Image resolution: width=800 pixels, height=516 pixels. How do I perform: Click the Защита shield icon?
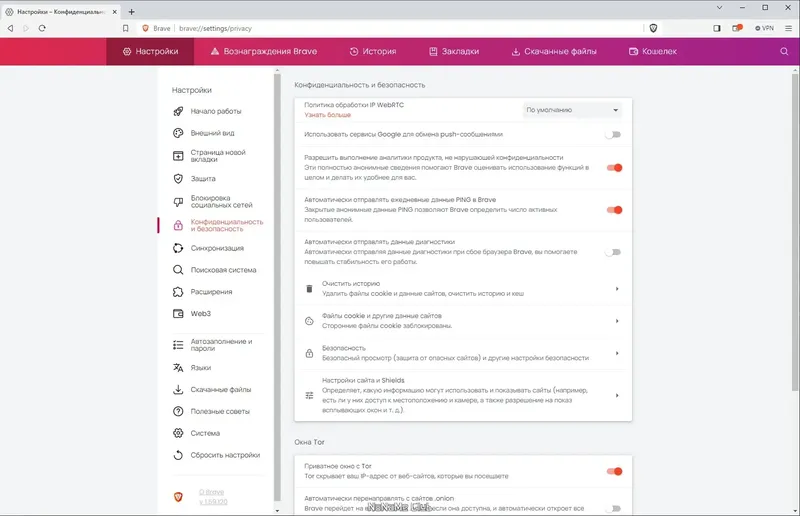click(178, 179)
